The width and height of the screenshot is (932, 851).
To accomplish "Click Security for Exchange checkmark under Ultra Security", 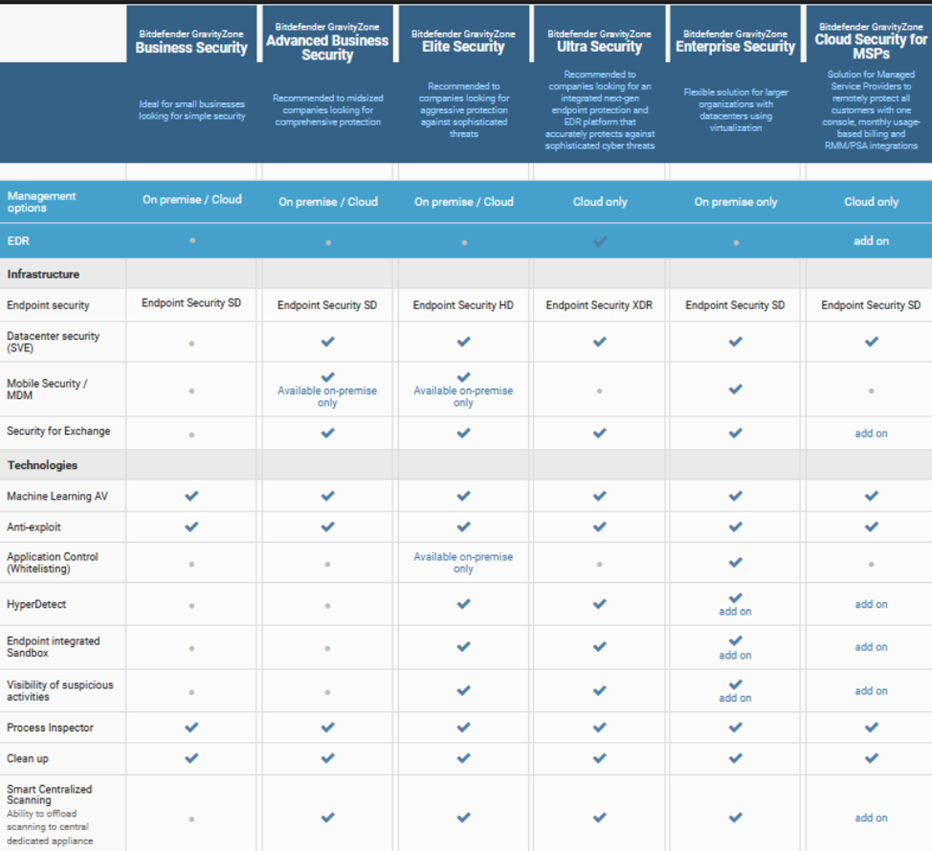I will [600, 433].
